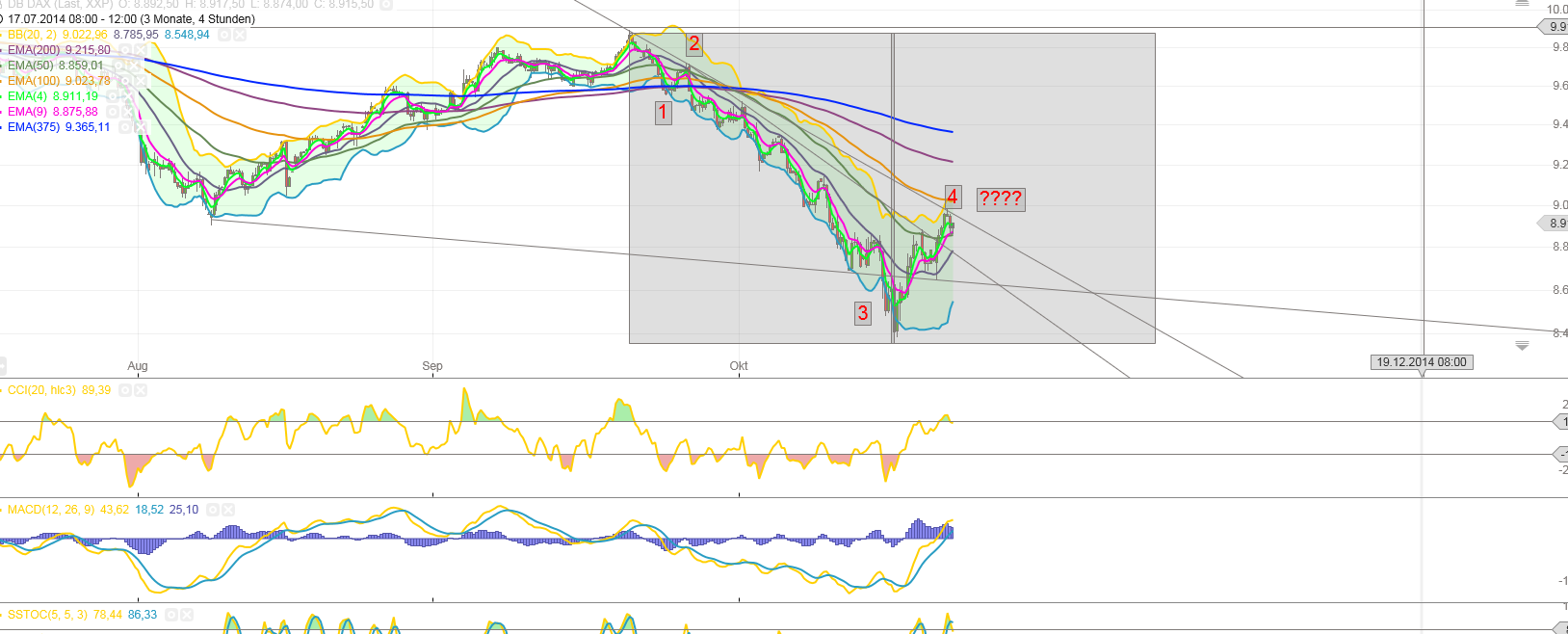The width and height of the screenshot is (1568, 634).
Task: Click the BB lower band value 8.548,94
Action: click(187, 35)
